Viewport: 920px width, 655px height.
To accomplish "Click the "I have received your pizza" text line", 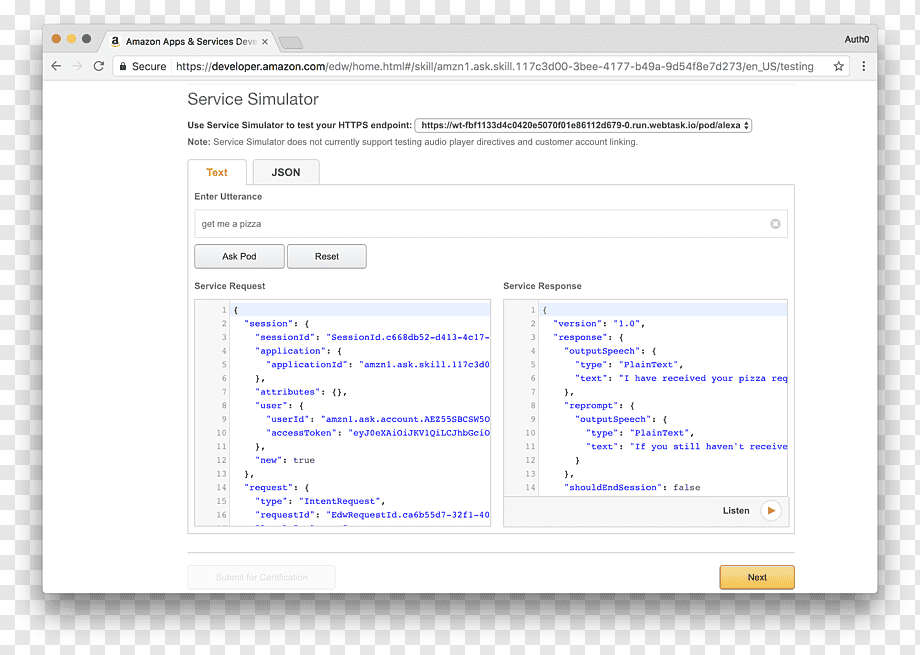I will [681, 378].
